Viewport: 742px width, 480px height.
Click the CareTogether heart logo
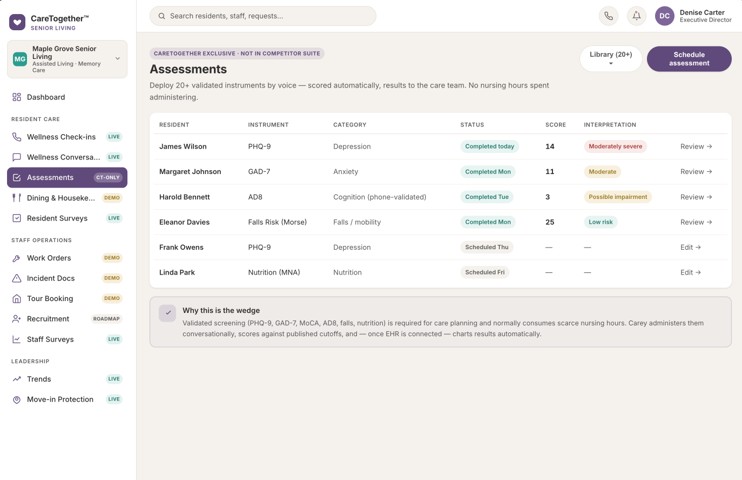click(x=18, y=22)
